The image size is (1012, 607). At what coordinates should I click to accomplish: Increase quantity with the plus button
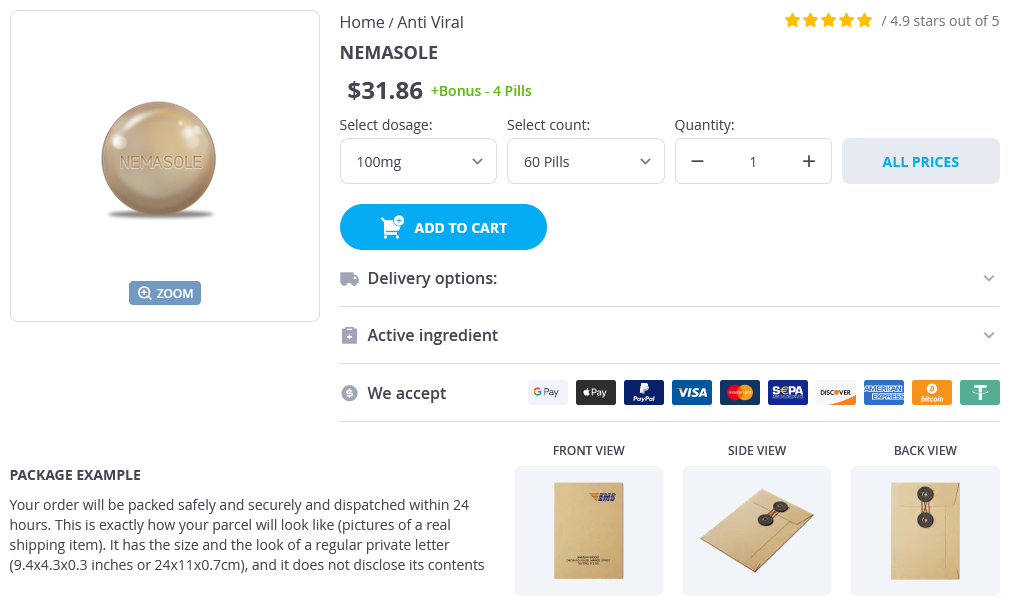point(809,162)
